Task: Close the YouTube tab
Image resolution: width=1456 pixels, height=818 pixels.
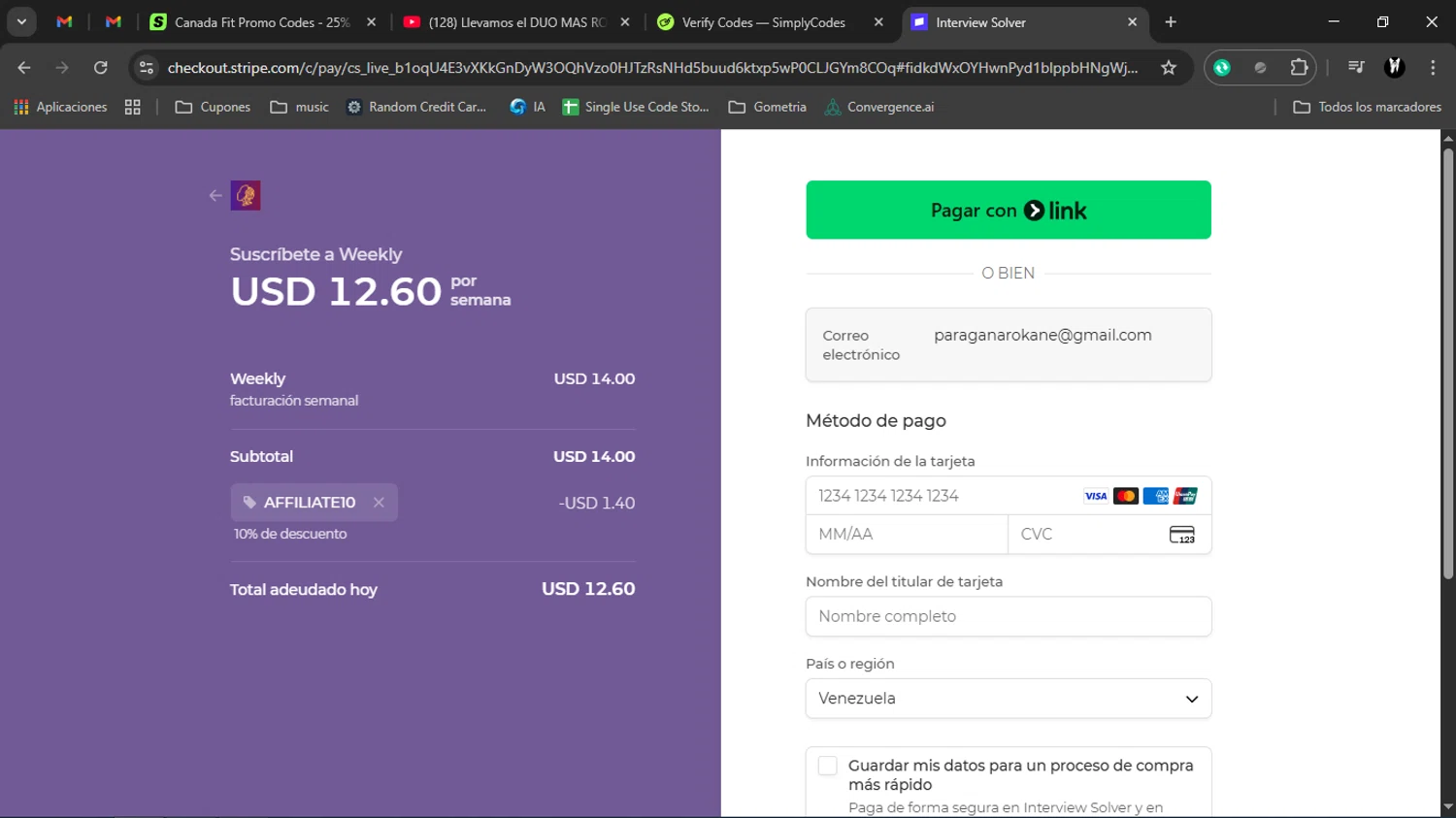Action: pos(625,21)
